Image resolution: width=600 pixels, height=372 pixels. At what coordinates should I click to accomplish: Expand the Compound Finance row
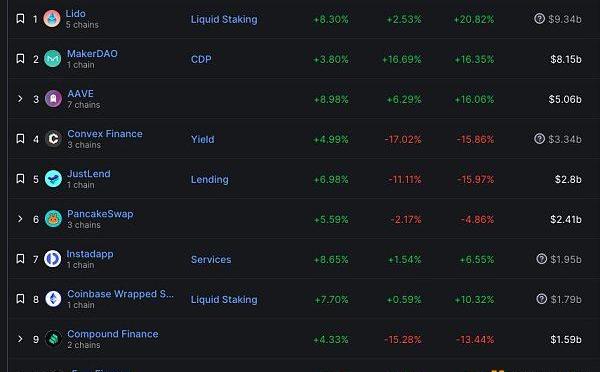(x=20, y=339)
